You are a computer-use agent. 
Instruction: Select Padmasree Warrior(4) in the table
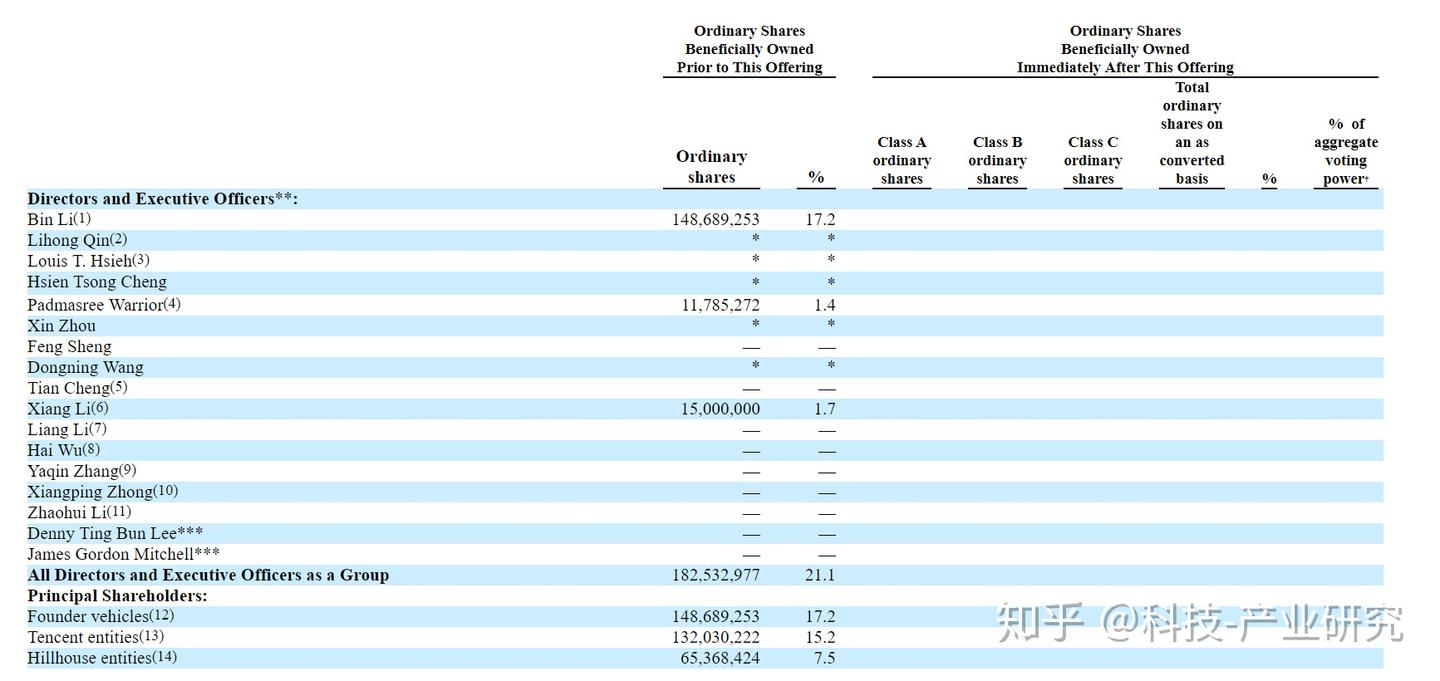click(x=104, y=305)
